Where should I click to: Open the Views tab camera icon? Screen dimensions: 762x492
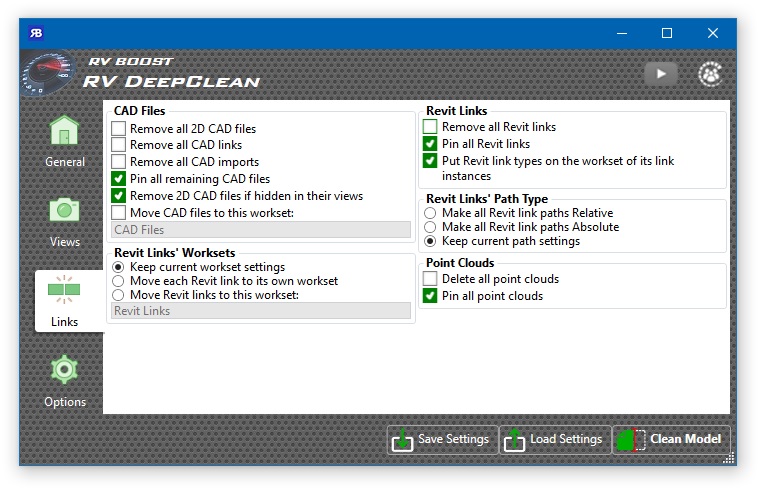64,210
